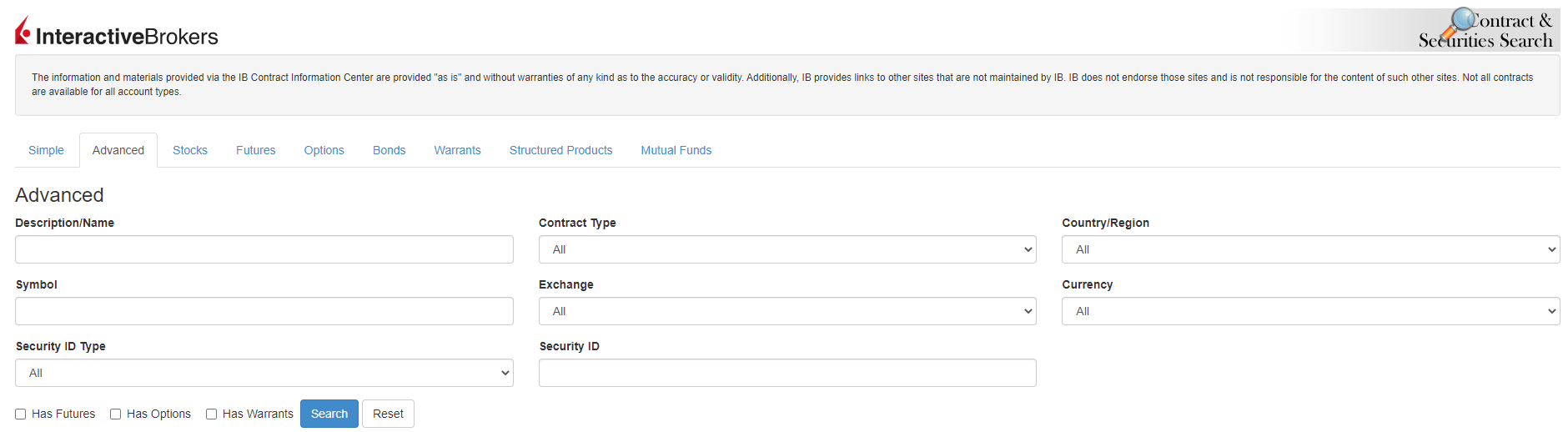Screen dimensions: 1568x432
Task: Click the Advanced section heading
Action: tap(59, 195)
